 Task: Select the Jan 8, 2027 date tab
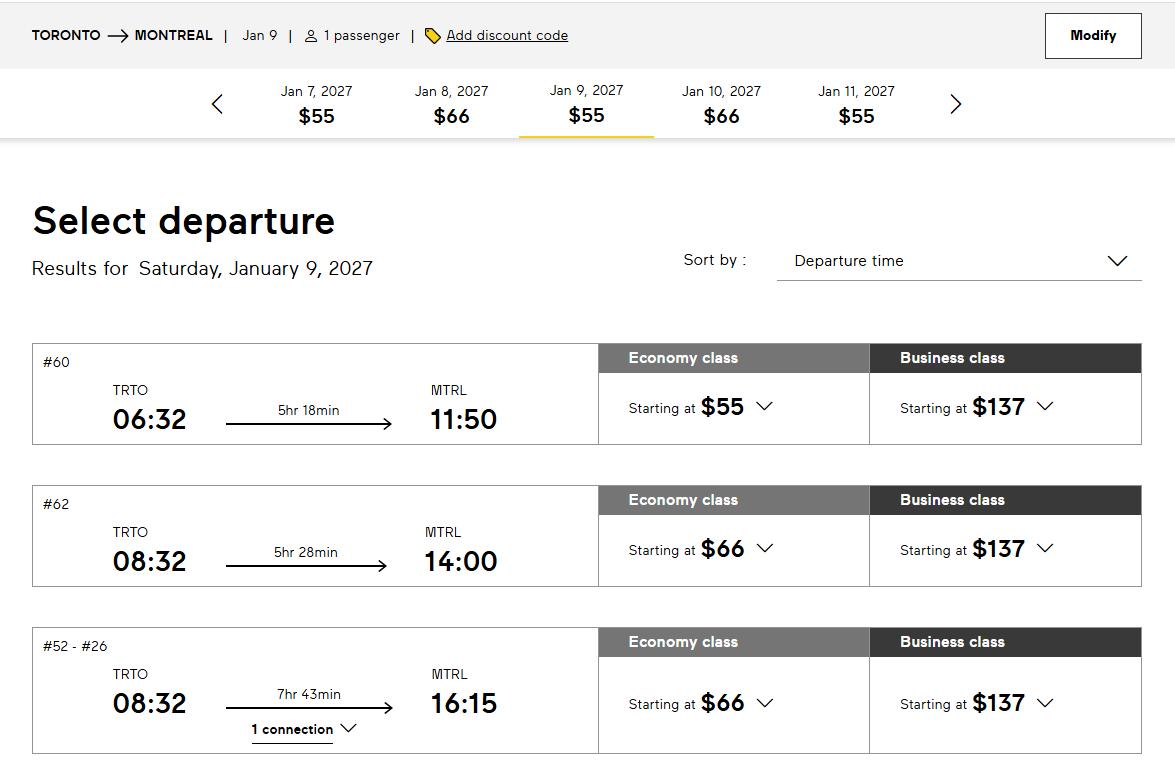point(452,104)
